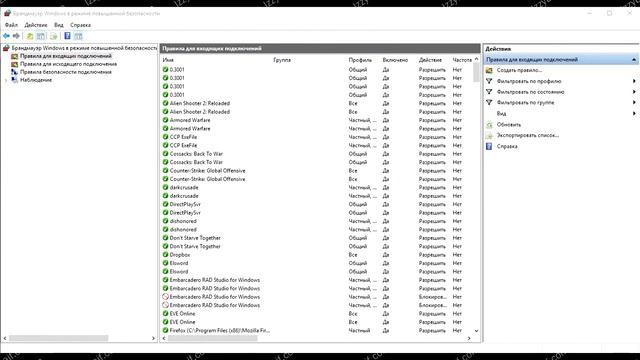Click the right arrow of the rules list horizontal scrollbar

pos(469,338)
